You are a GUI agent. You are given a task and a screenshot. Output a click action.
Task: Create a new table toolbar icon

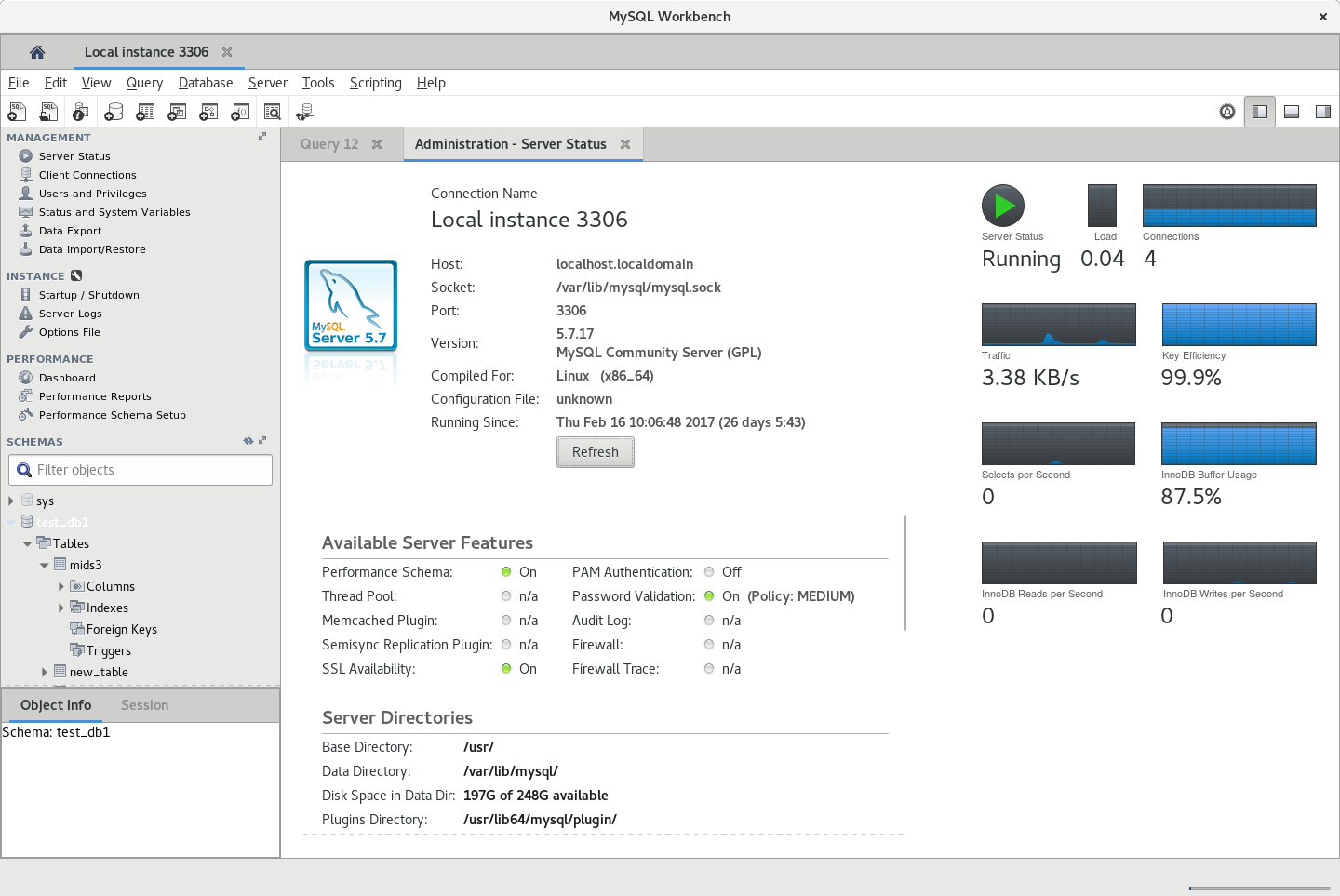(x=145, y=112)
